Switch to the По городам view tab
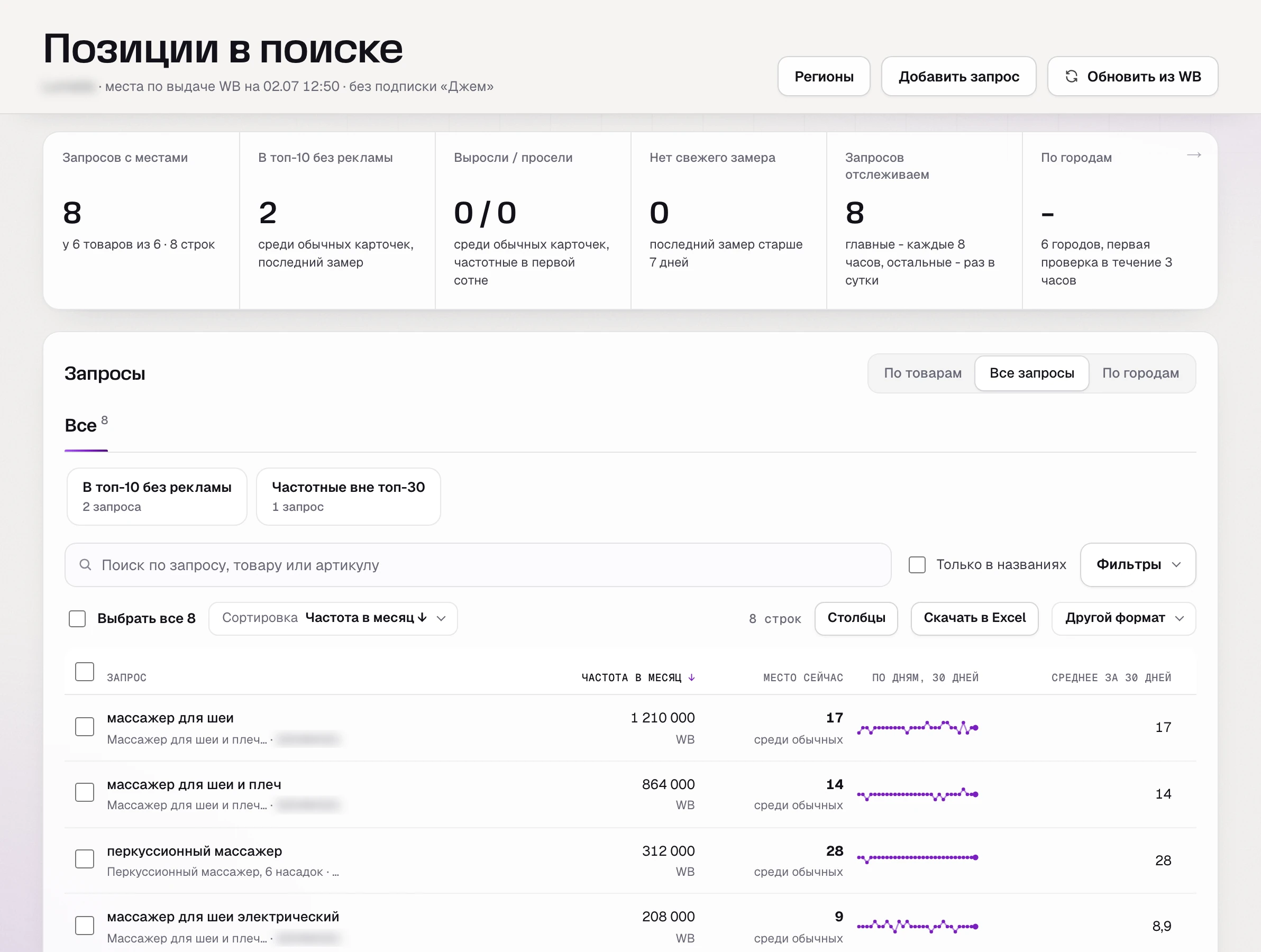The width and height of the screenshot is (1261, 952). coord(1140,373)
